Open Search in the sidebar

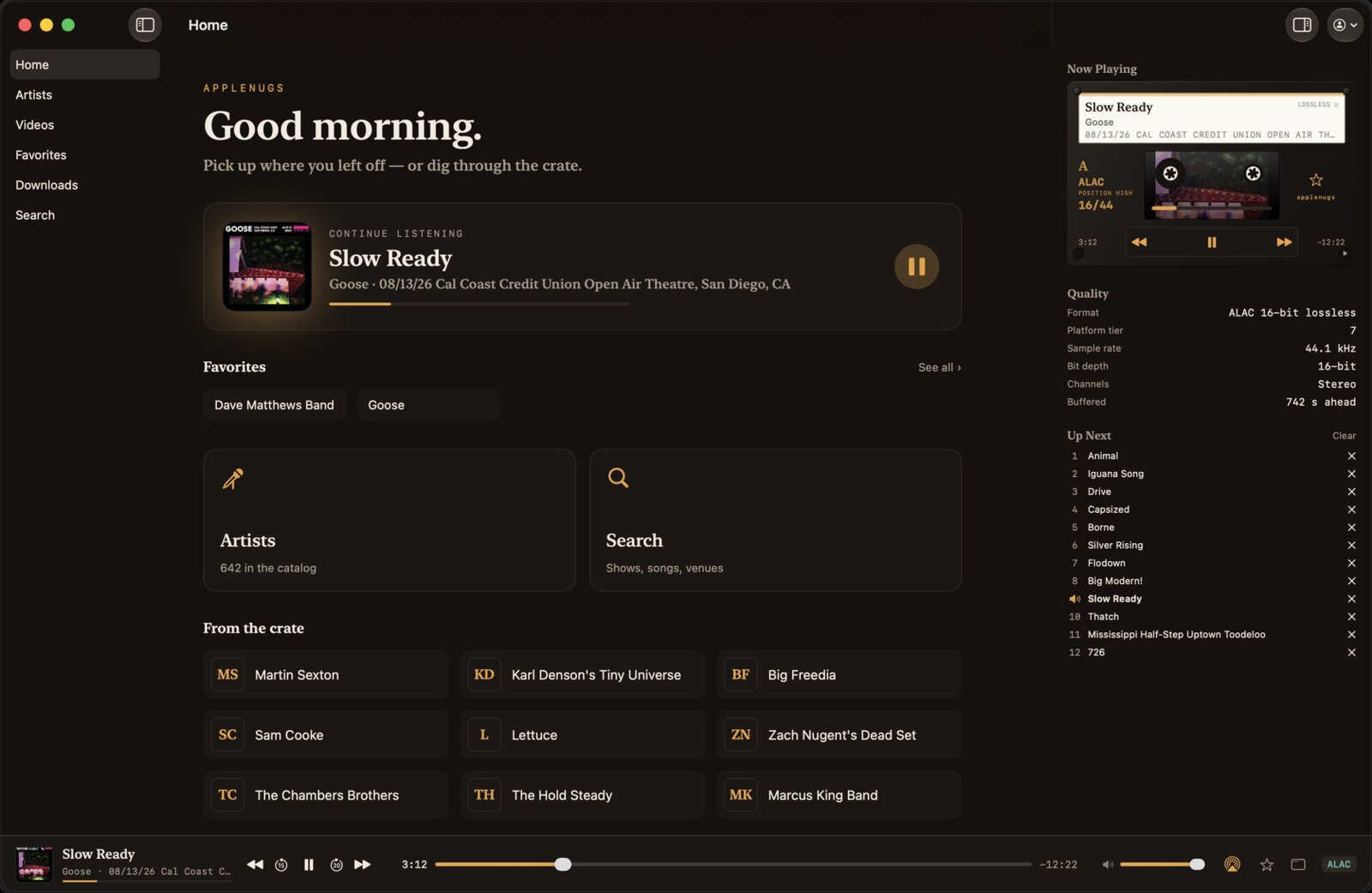(x=84, y=214)
